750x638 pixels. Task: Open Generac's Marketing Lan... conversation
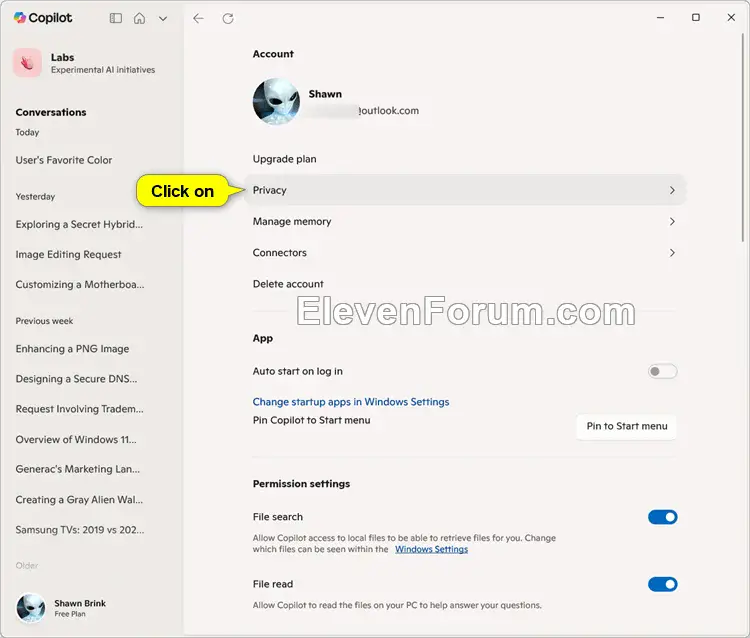pos(77,469)
